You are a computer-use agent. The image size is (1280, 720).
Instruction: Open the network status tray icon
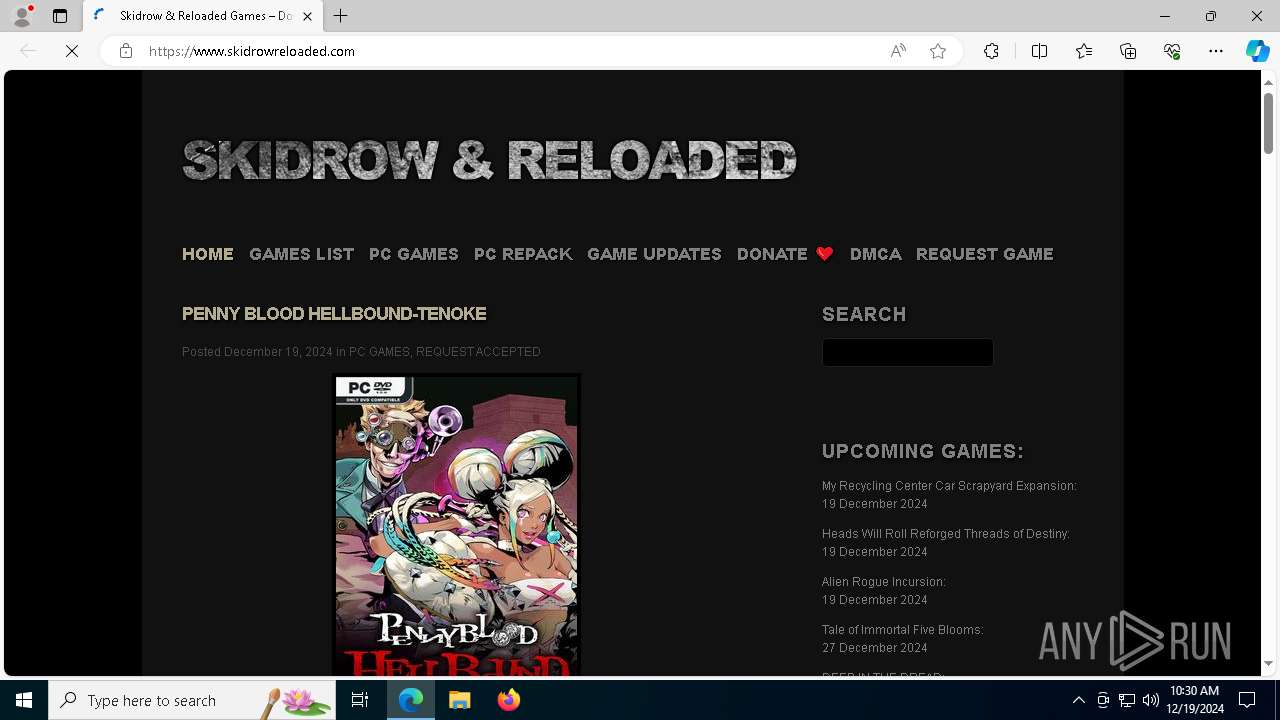[1127, 700]
